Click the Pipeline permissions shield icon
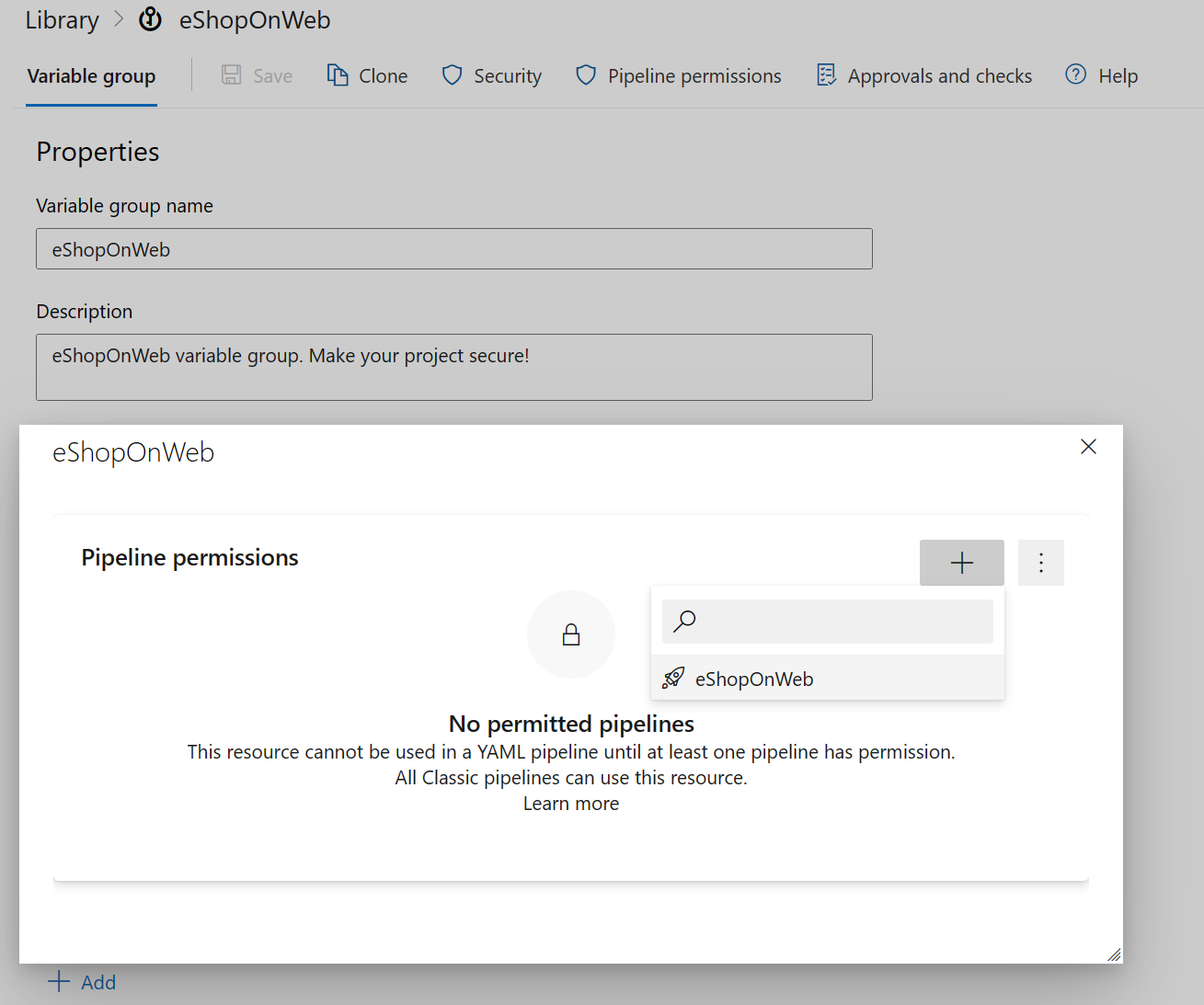The image size is (1204, 1005). [586, 74]
